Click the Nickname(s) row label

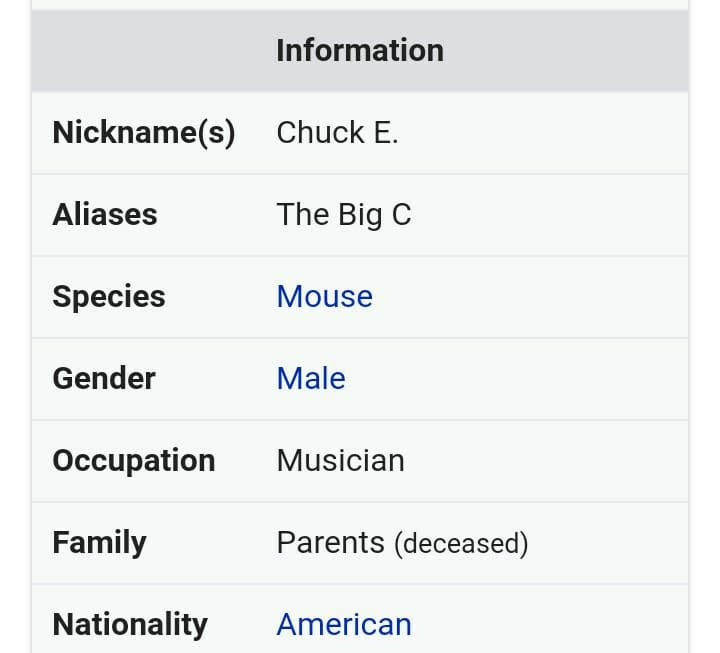[144, 133]
